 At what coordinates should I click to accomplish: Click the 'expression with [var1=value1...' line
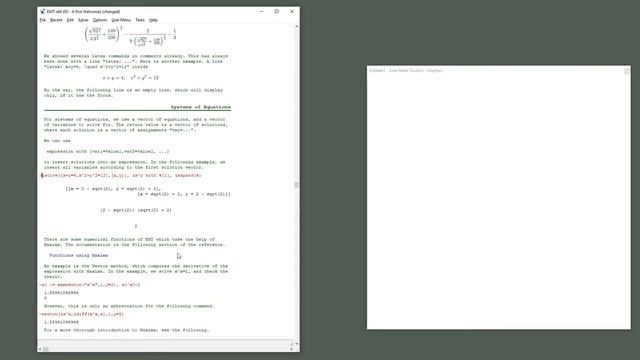tap(107, 151)
